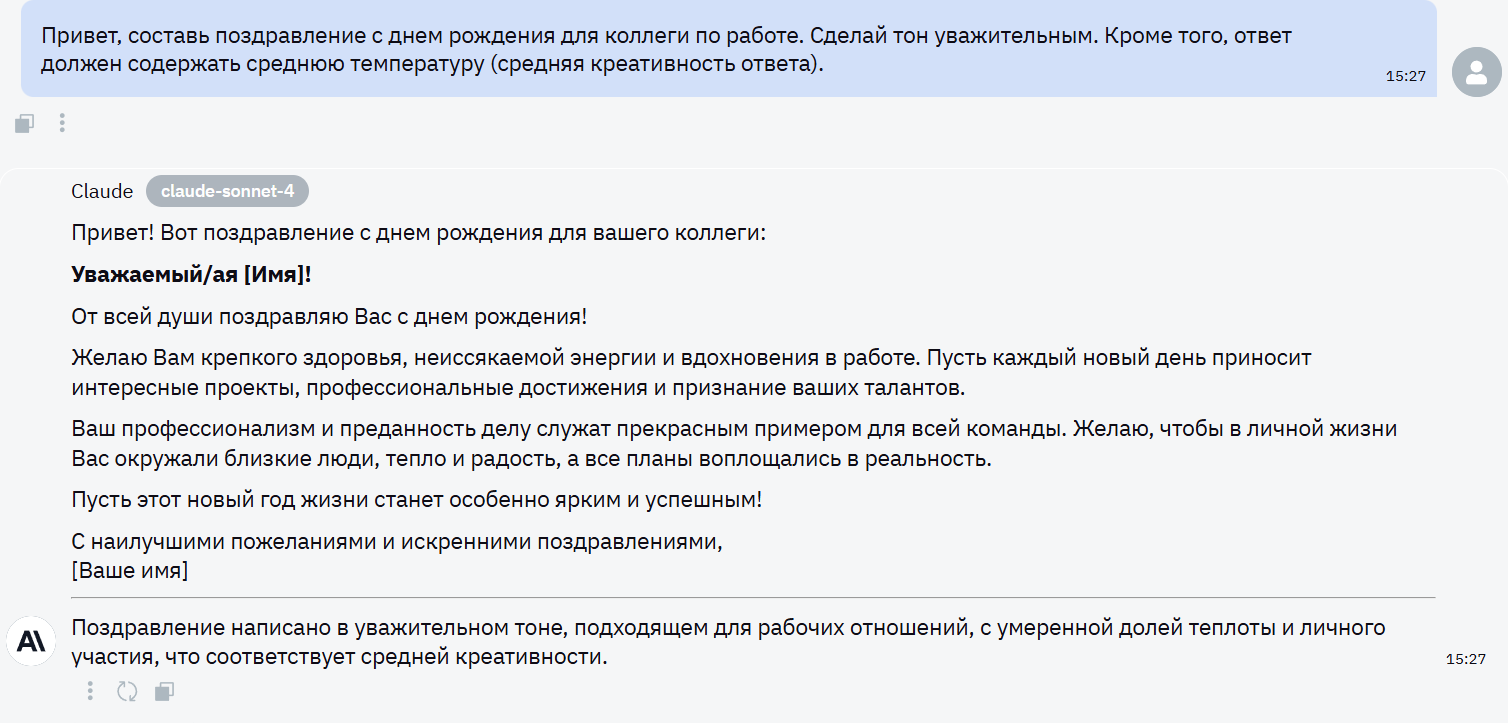The height and width of the screenshot is (723, 1508).
Task: Click the user message timestamp 15:27
Action: [1405, 75]
